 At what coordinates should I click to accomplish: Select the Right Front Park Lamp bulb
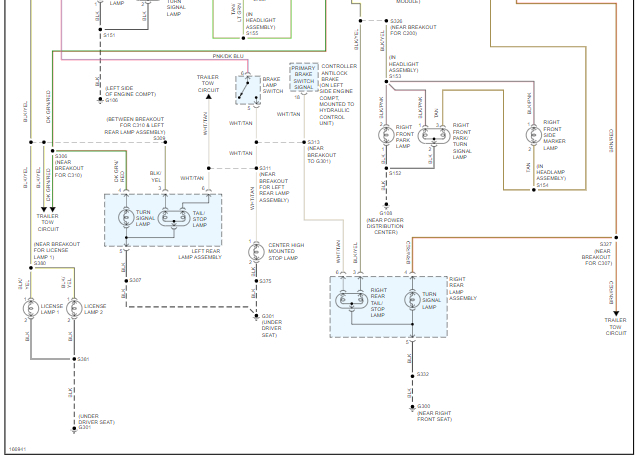pyautogui.click(x=386, y=135)
